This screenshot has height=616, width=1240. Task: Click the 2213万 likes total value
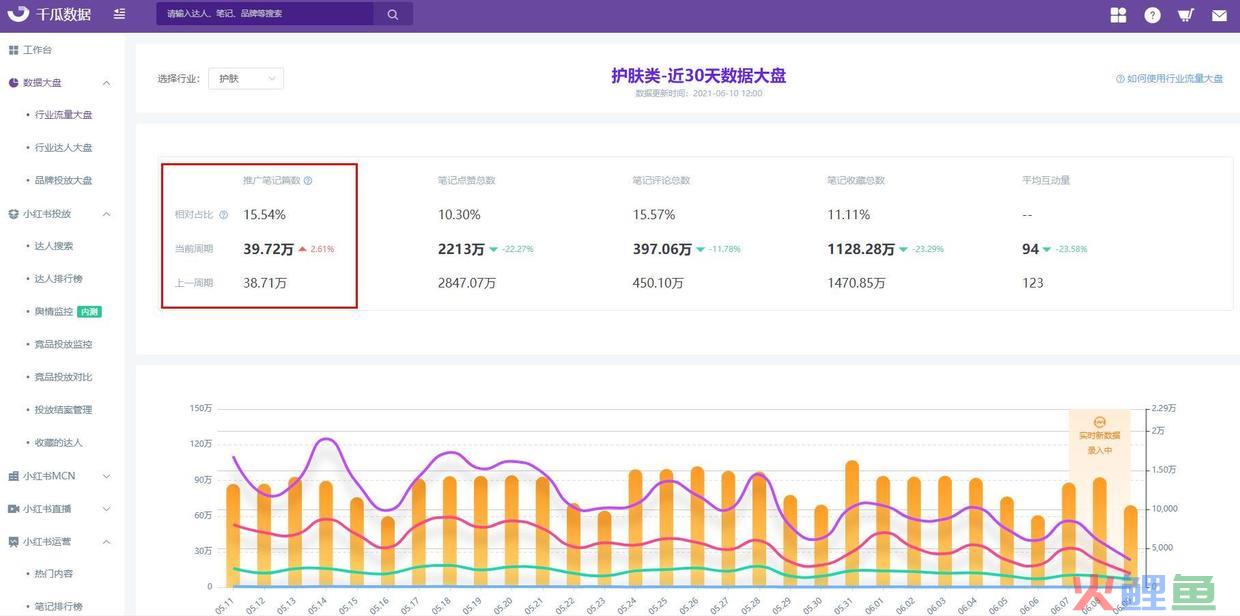(x=461, y=249)
